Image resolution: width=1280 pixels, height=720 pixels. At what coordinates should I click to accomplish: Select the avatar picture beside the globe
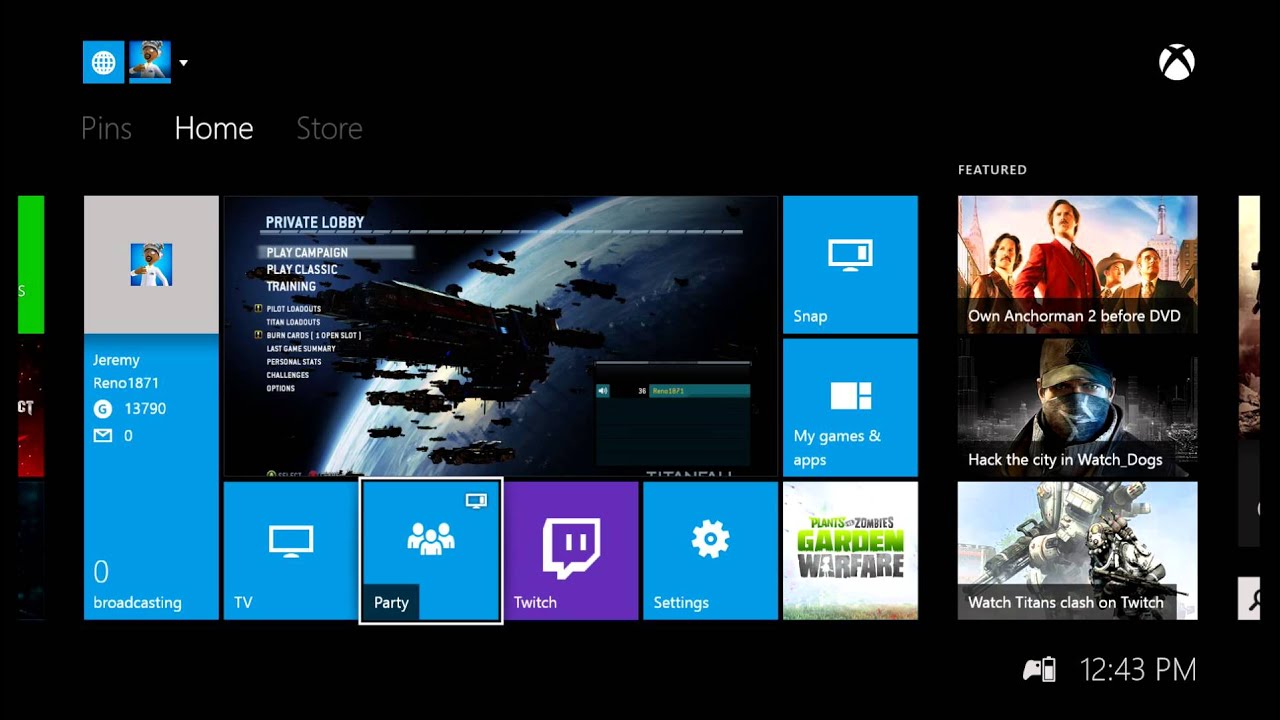(x=150, y=62)
